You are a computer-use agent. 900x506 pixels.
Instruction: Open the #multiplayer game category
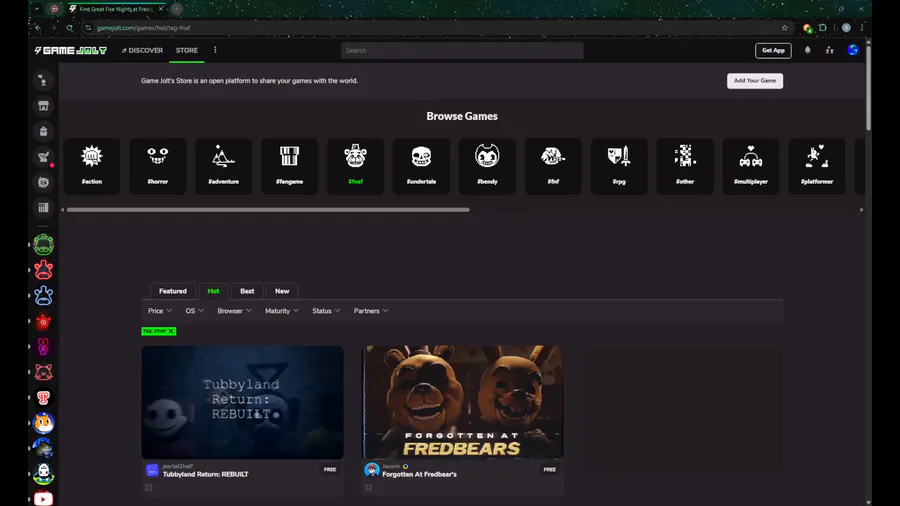751,166
